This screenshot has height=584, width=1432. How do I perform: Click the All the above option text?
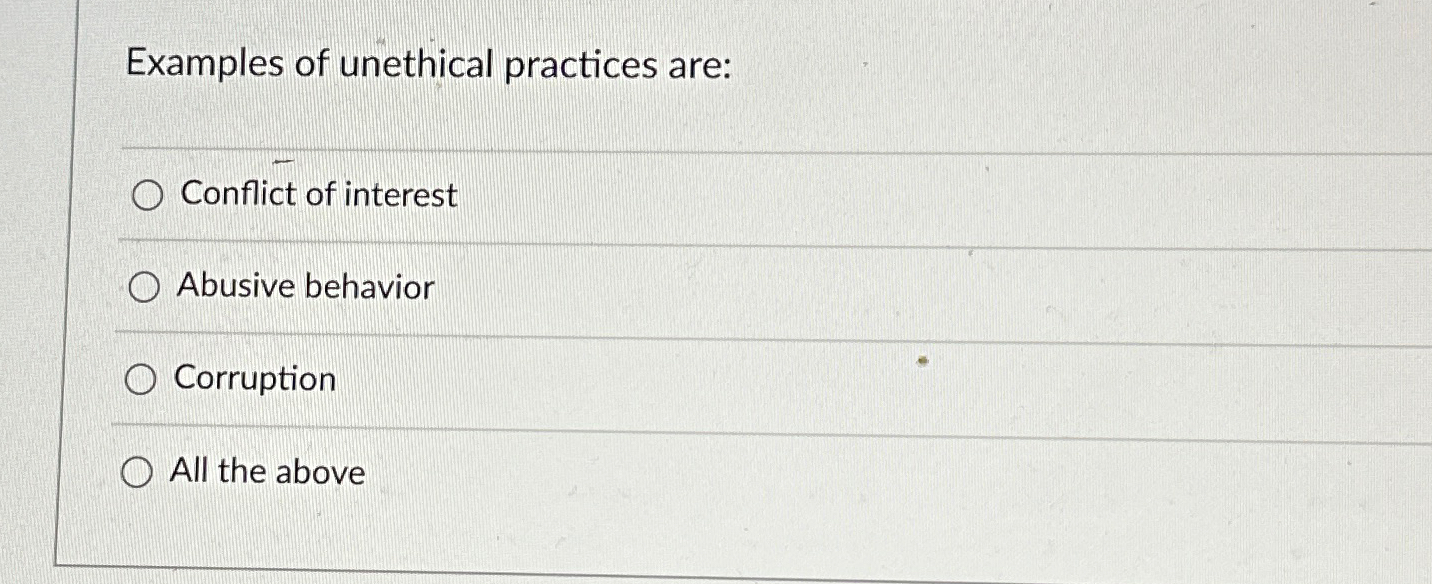(x=268, y=471)
